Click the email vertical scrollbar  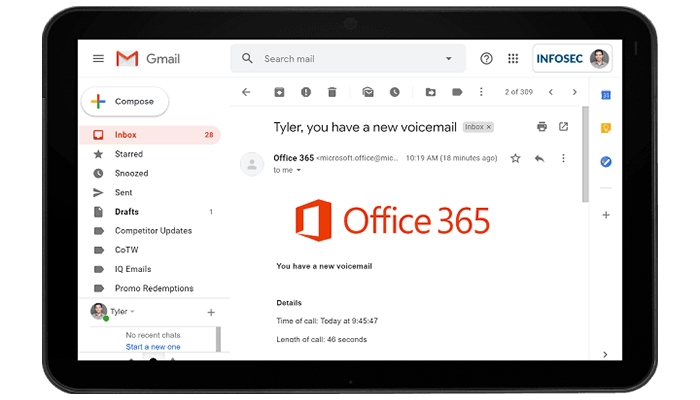tap(585, 154)
